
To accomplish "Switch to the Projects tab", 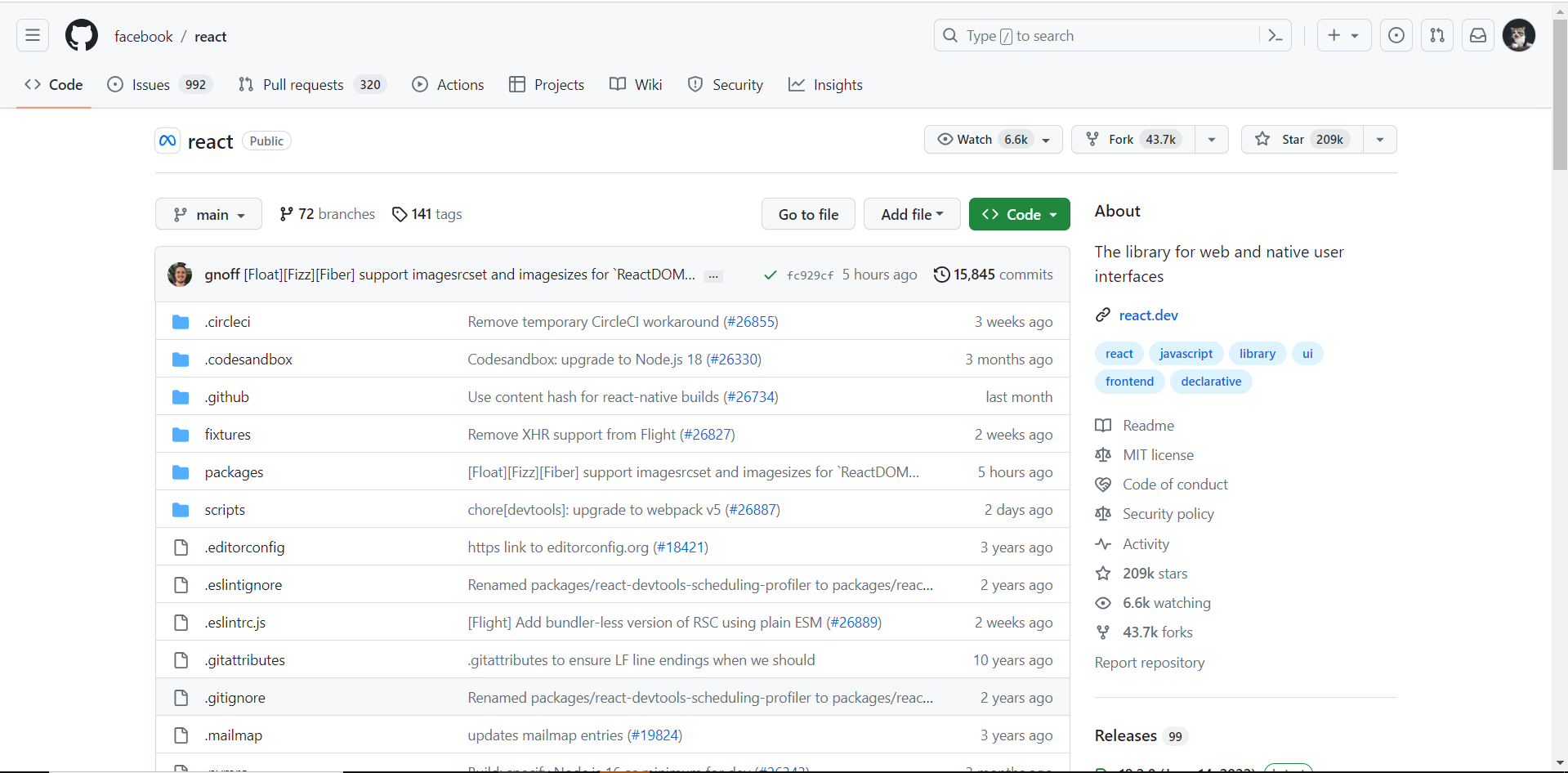I will click(547, 85).
